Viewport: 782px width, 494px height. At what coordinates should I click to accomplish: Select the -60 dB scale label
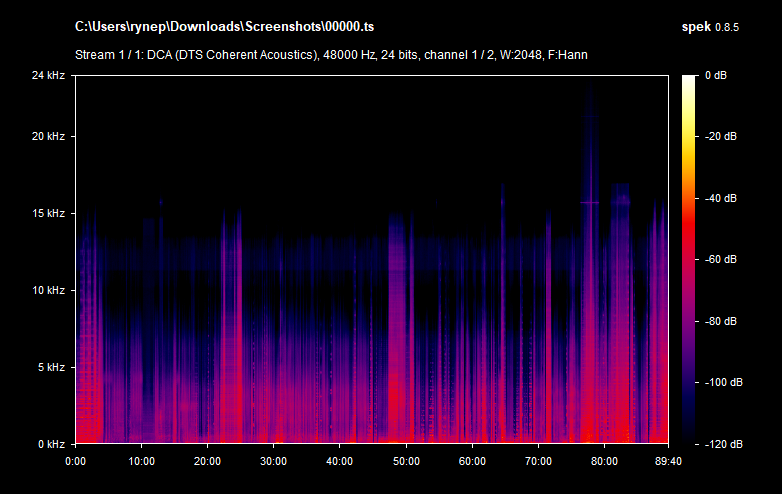tap(720, 260)
